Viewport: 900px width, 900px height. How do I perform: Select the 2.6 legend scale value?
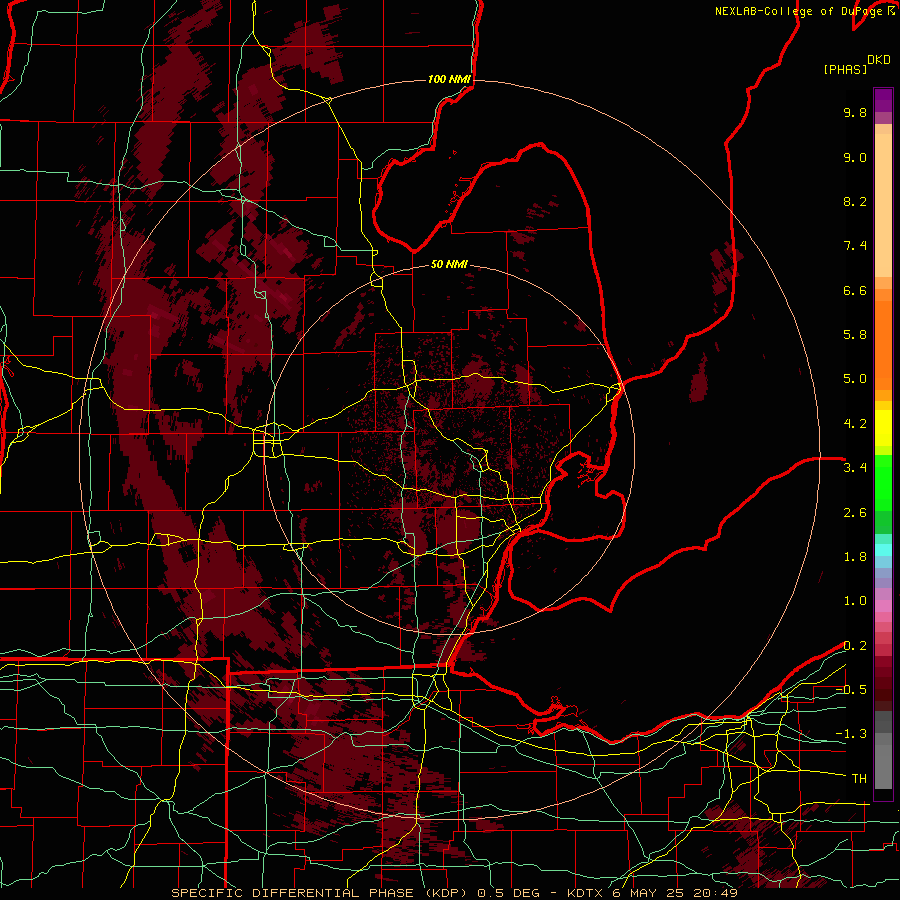point(855,513)
